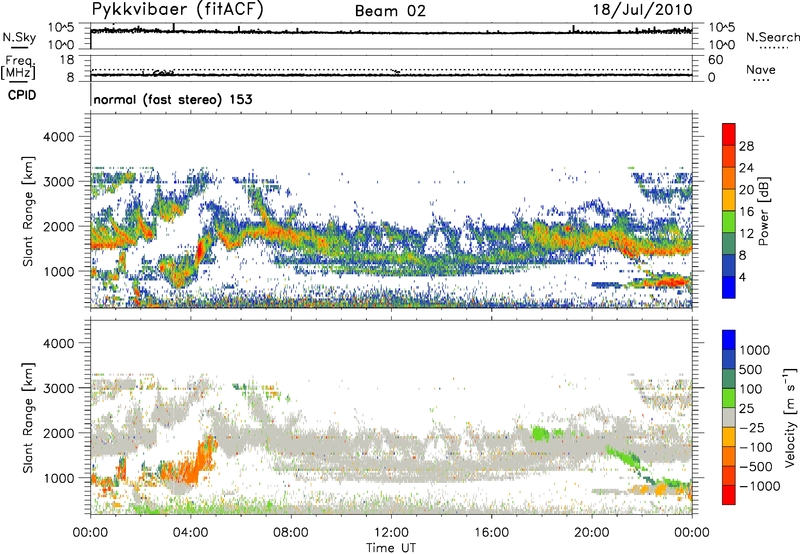
Task: Click the red bottom of the Velocity color bar
Action: [729, 495]
